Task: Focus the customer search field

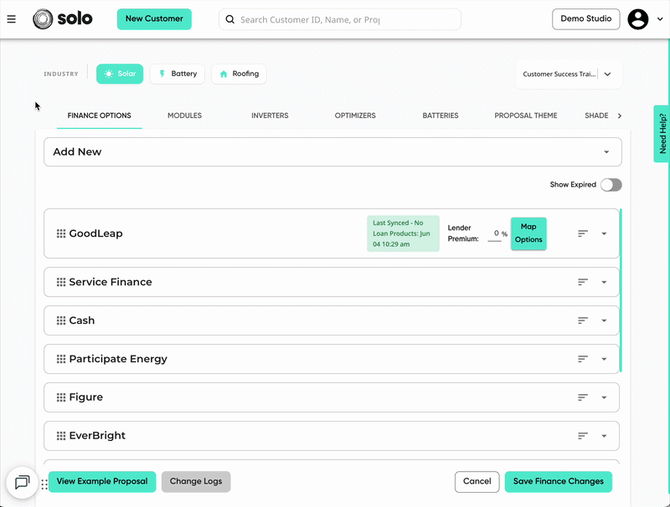Action: pos(340,20)
